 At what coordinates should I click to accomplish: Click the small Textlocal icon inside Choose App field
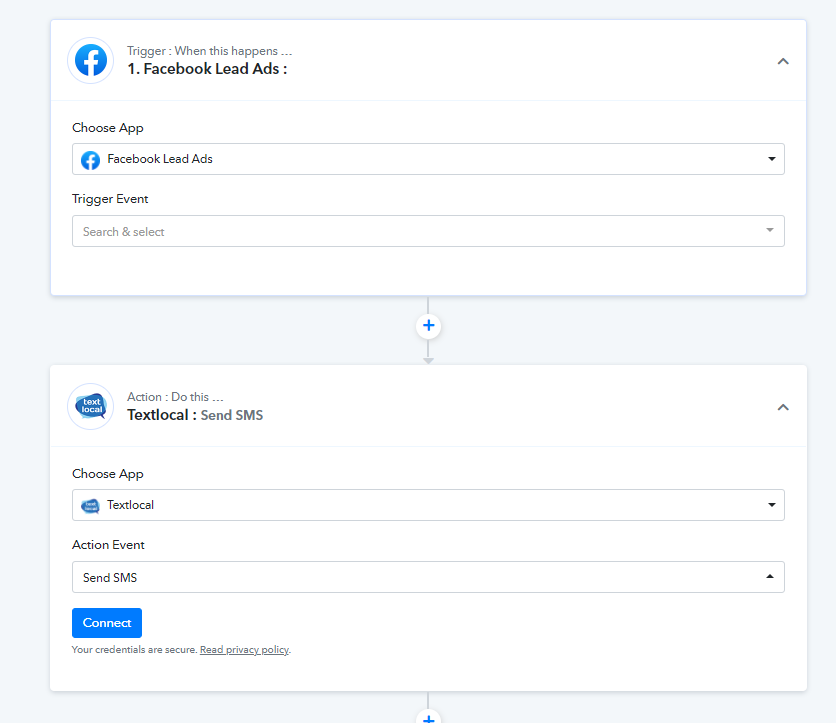tap(90, 505)
